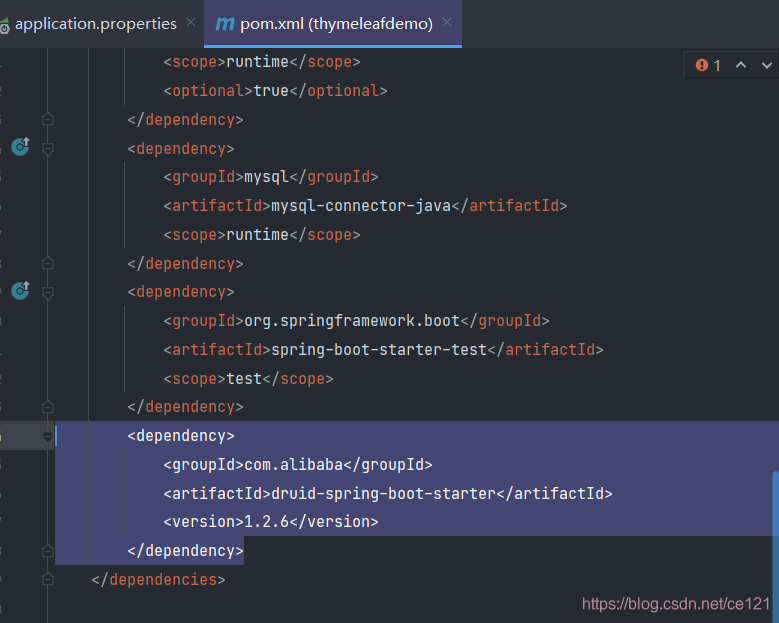Screen dimensions: 779x623
Task: Click the error count number 1
Action: [x=717, y=66]
